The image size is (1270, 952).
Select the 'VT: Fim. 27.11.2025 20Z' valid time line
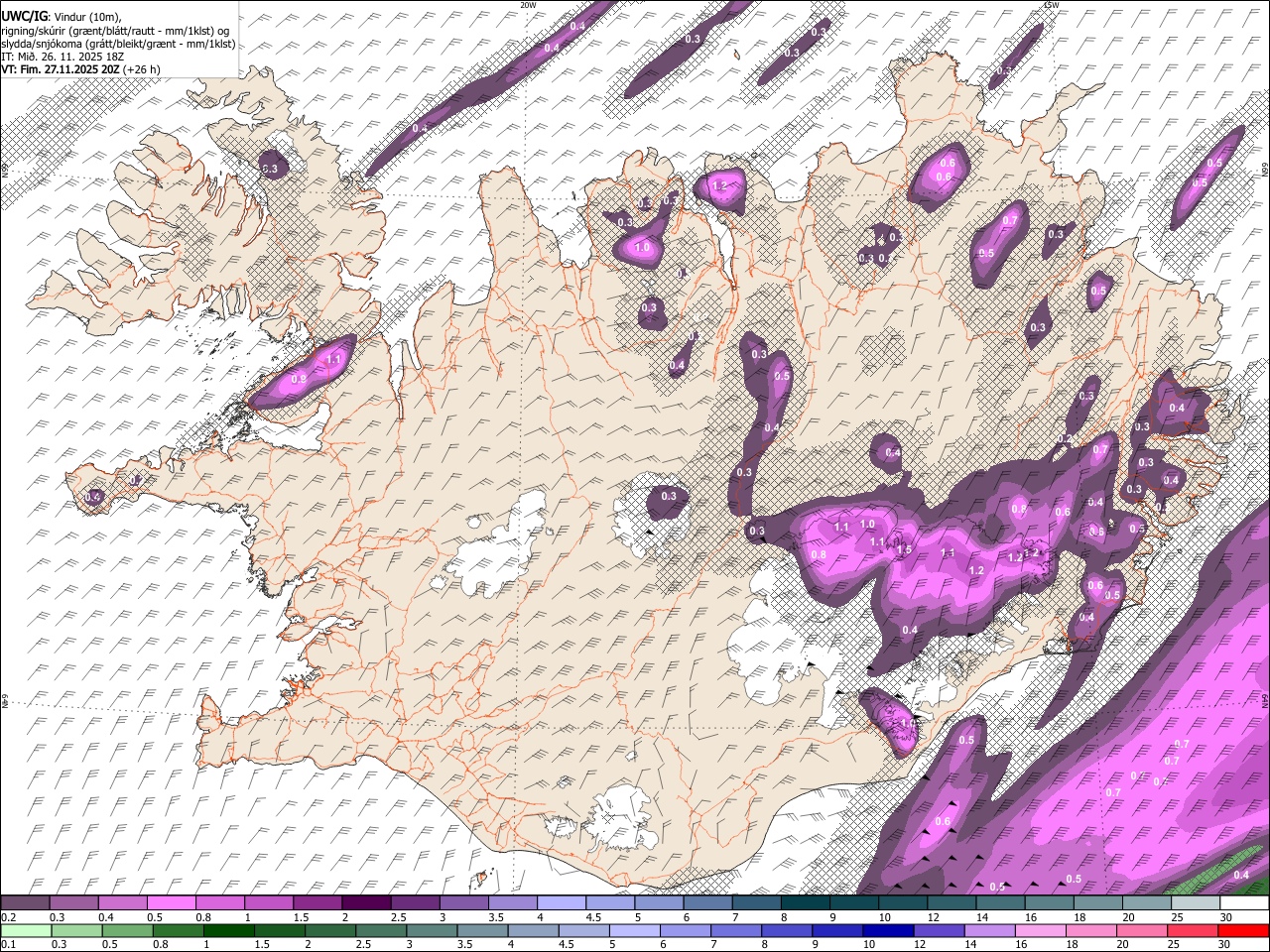click(61, 69)
